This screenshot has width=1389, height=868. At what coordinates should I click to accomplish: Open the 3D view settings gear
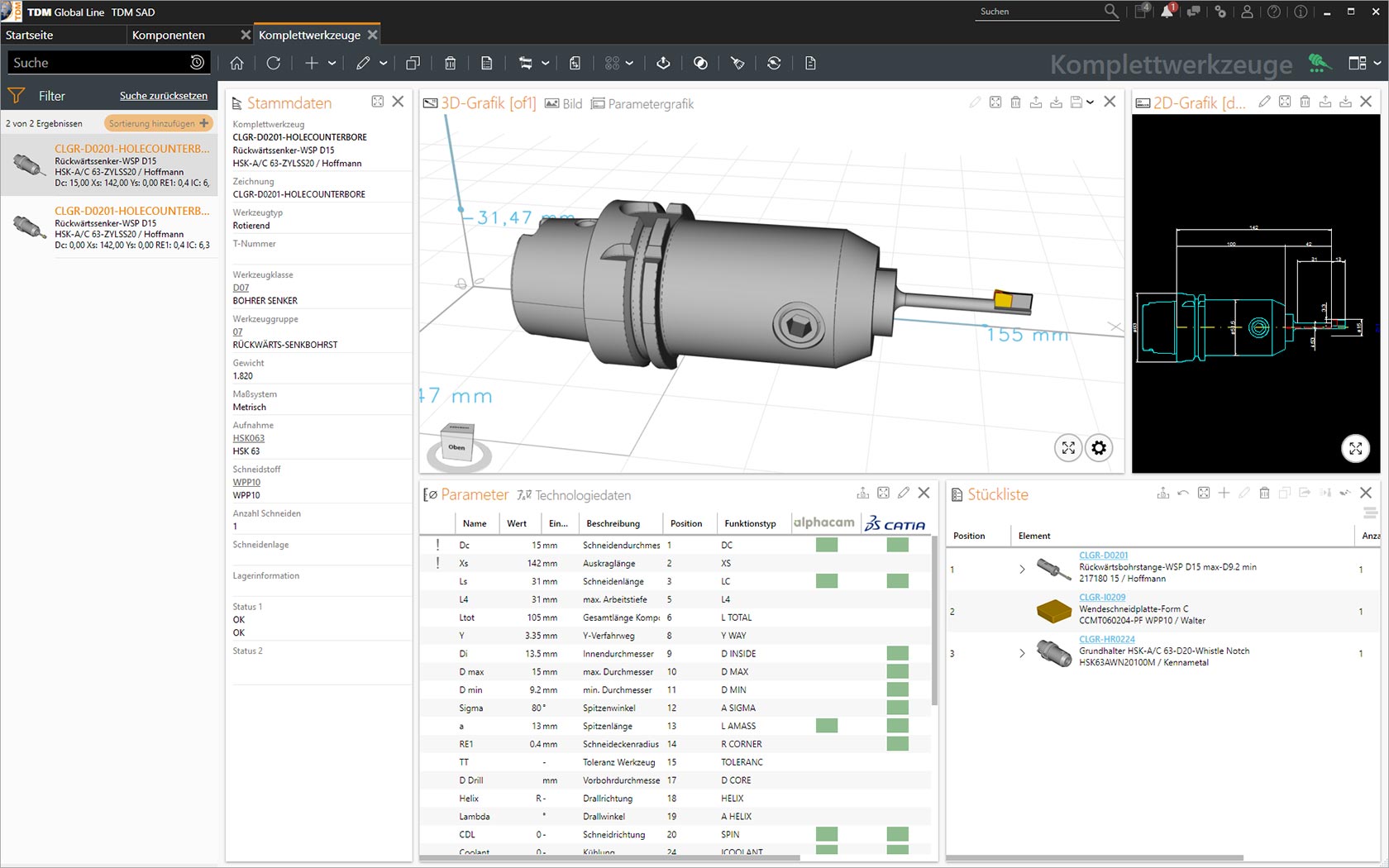1098,448
